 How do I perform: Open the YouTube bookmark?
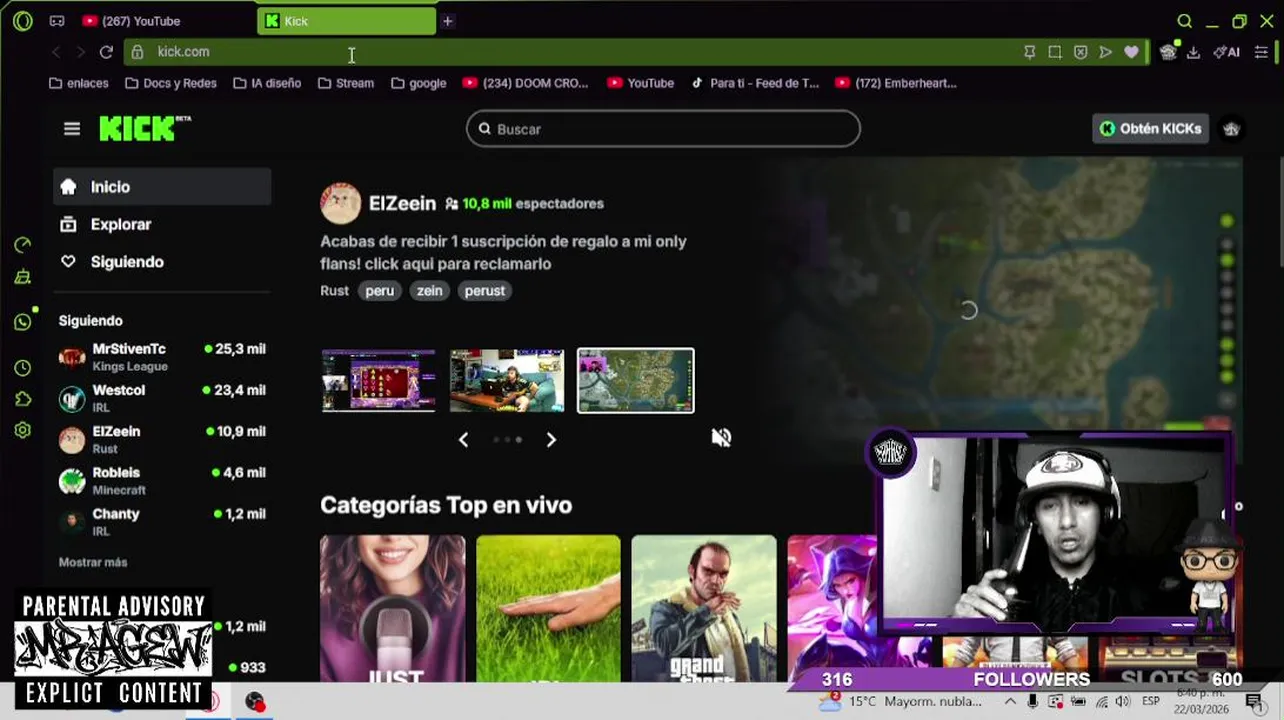click(x=641, y=83)
